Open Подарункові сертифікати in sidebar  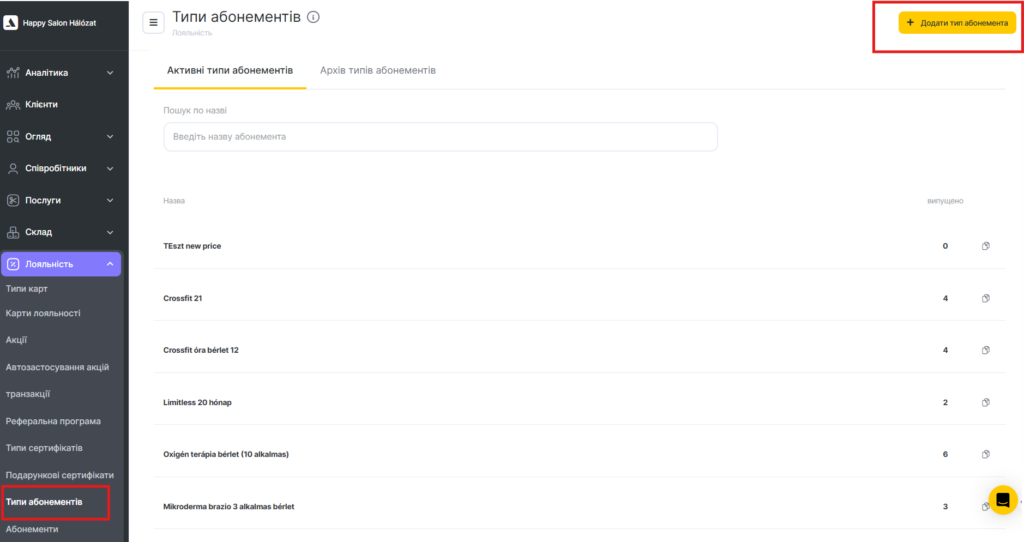click(59, 475)
